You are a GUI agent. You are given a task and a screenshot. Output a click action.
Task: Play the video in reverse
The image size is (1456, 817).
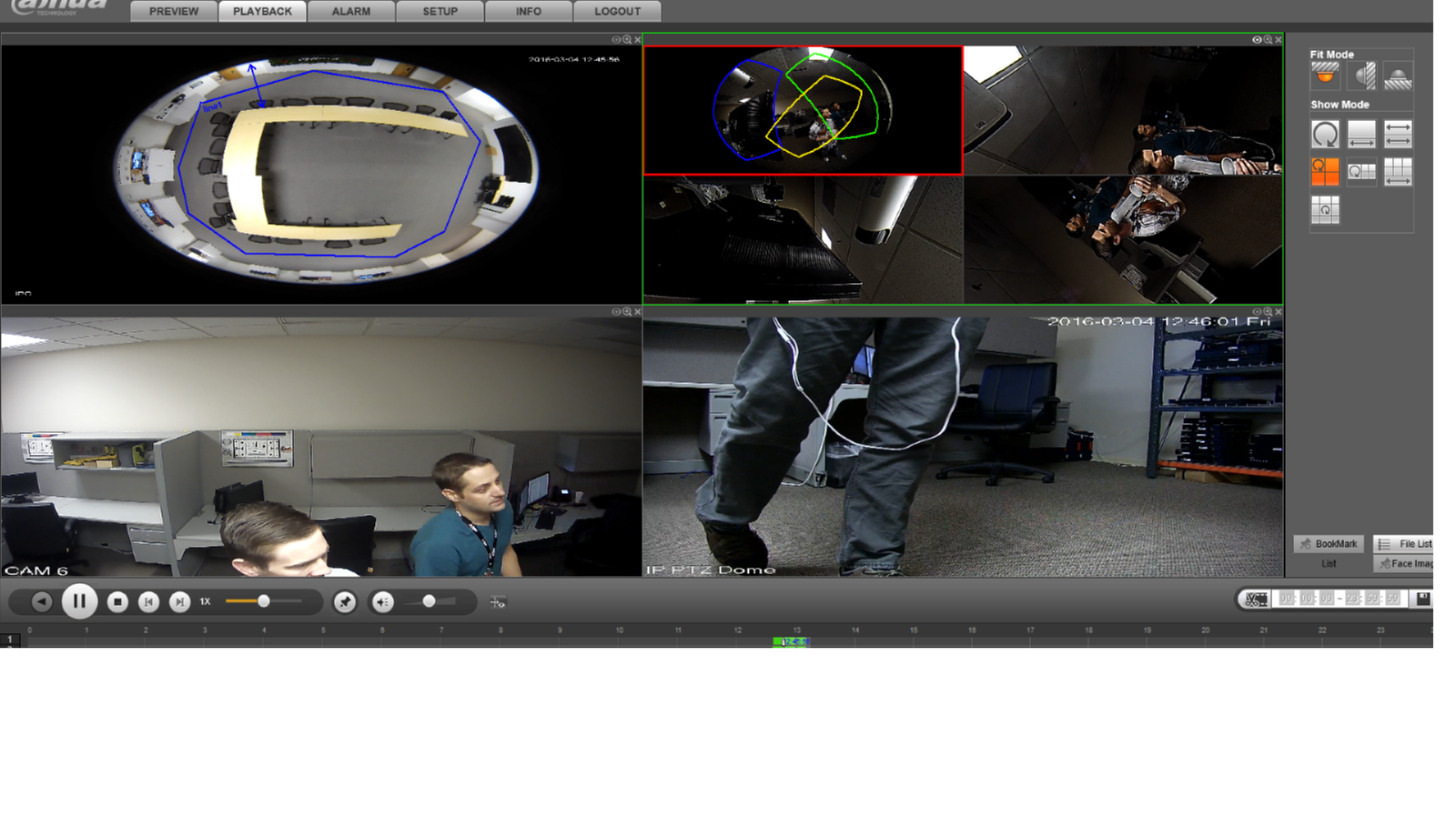[x=42, y=601]
